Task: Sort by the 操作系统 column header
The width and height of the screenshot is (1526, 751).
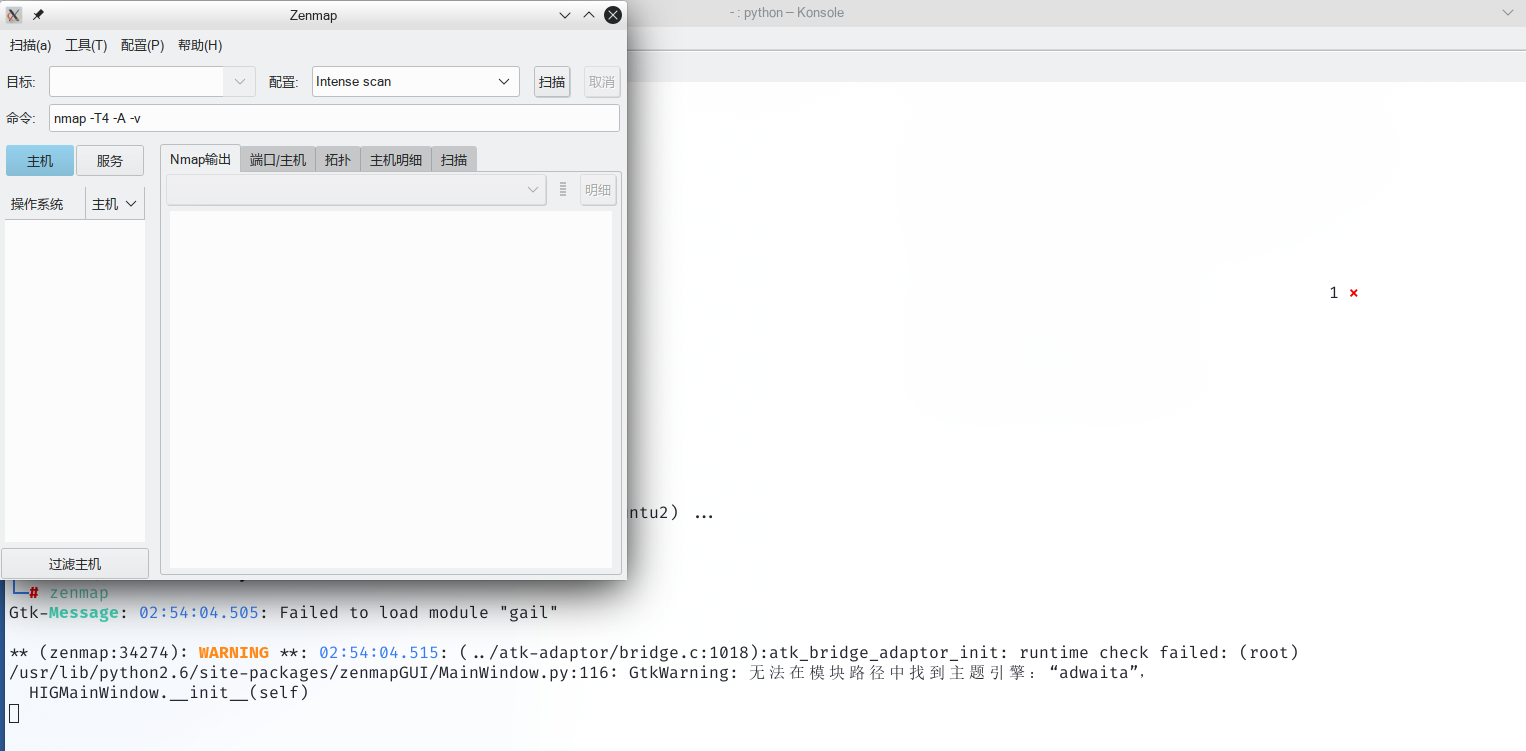Action: coord(45,204)
